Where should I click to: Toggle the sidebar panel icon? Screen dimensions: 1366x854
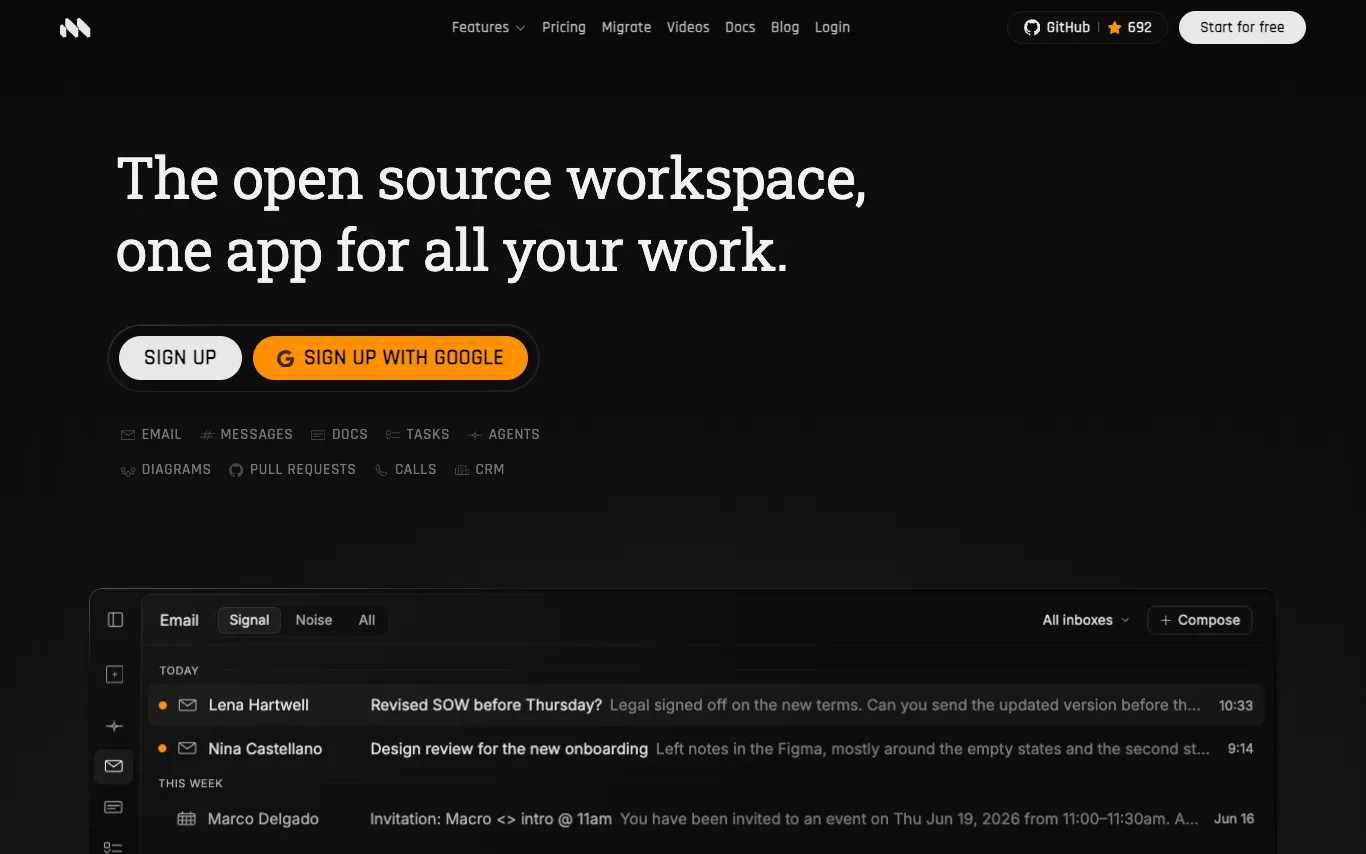pyautogui.click(x=115, y=620)
